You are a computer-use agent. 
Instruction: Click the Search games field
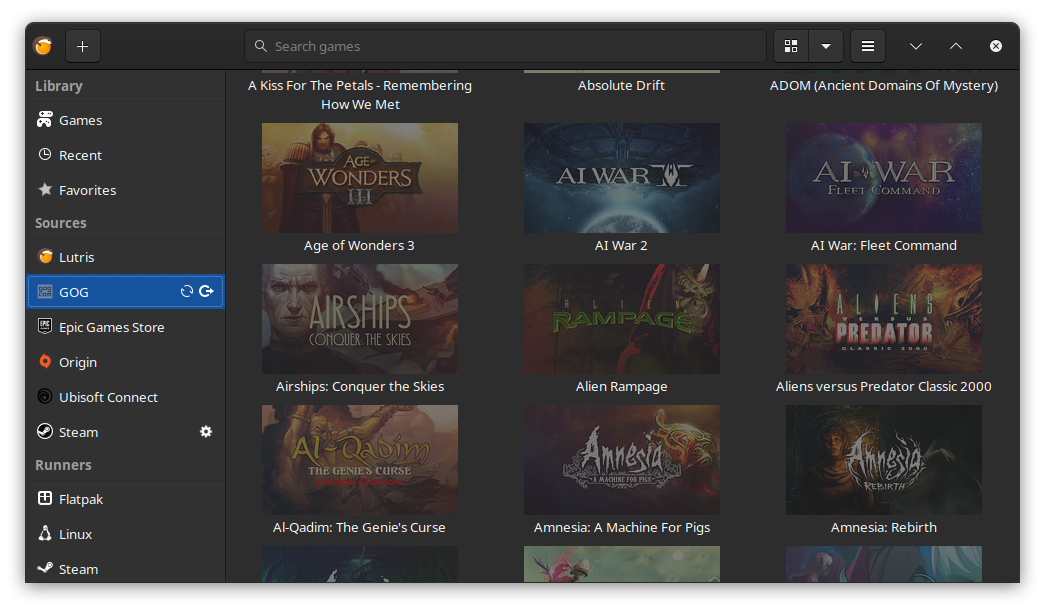(505, 46)
